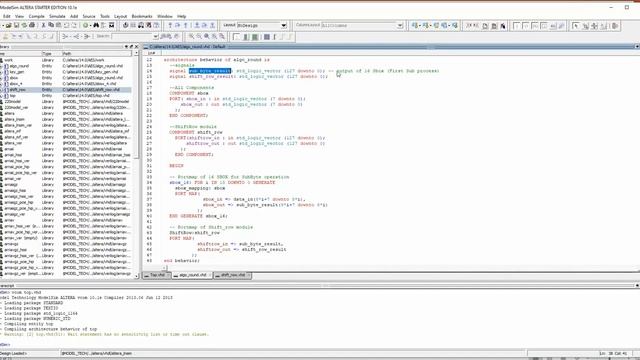Viewport: 640px width, 360px height.
Task: Open the Tools menu
Action: [105, 16]
